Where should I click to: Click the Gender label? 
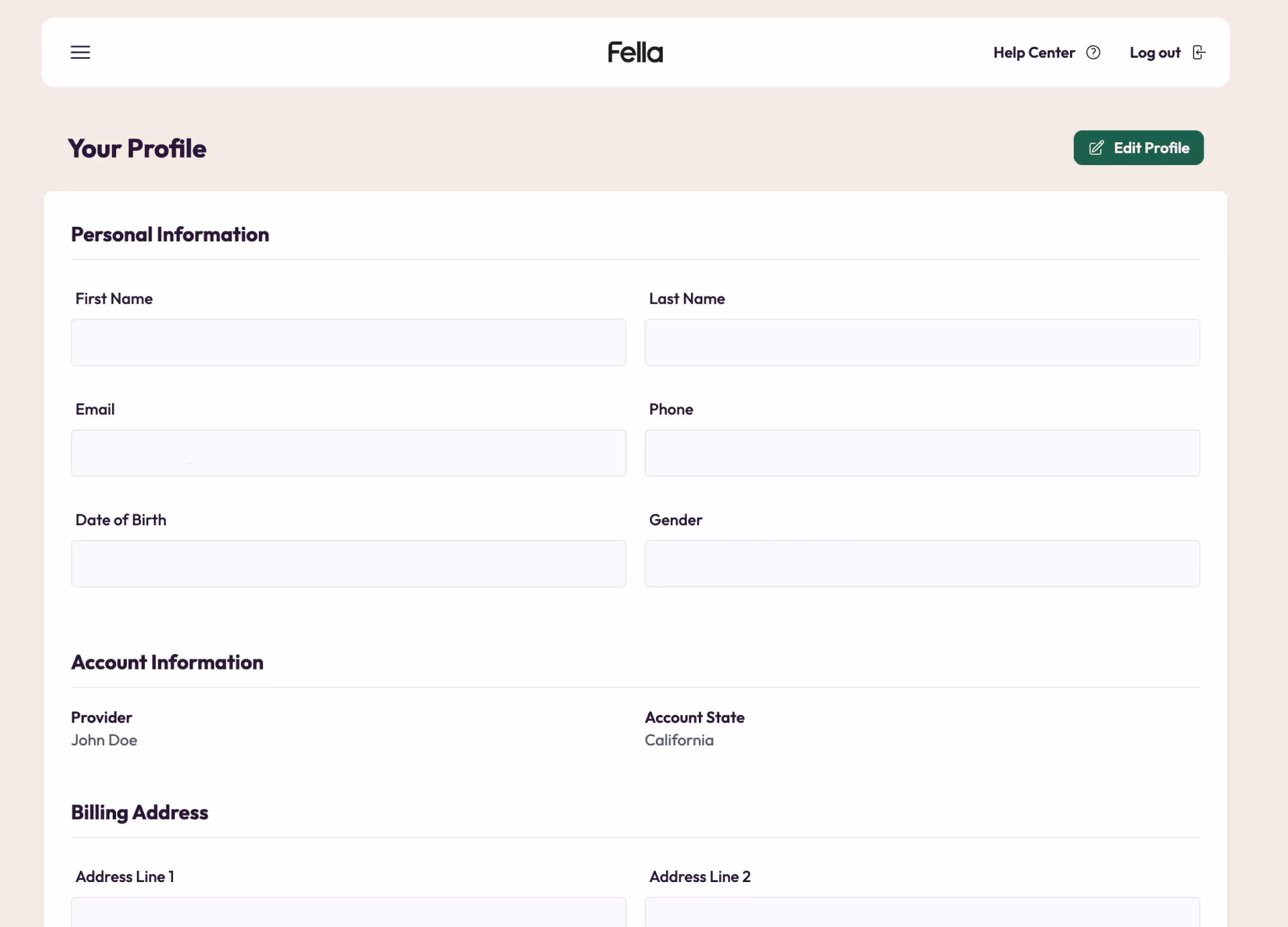pos(676,520)
